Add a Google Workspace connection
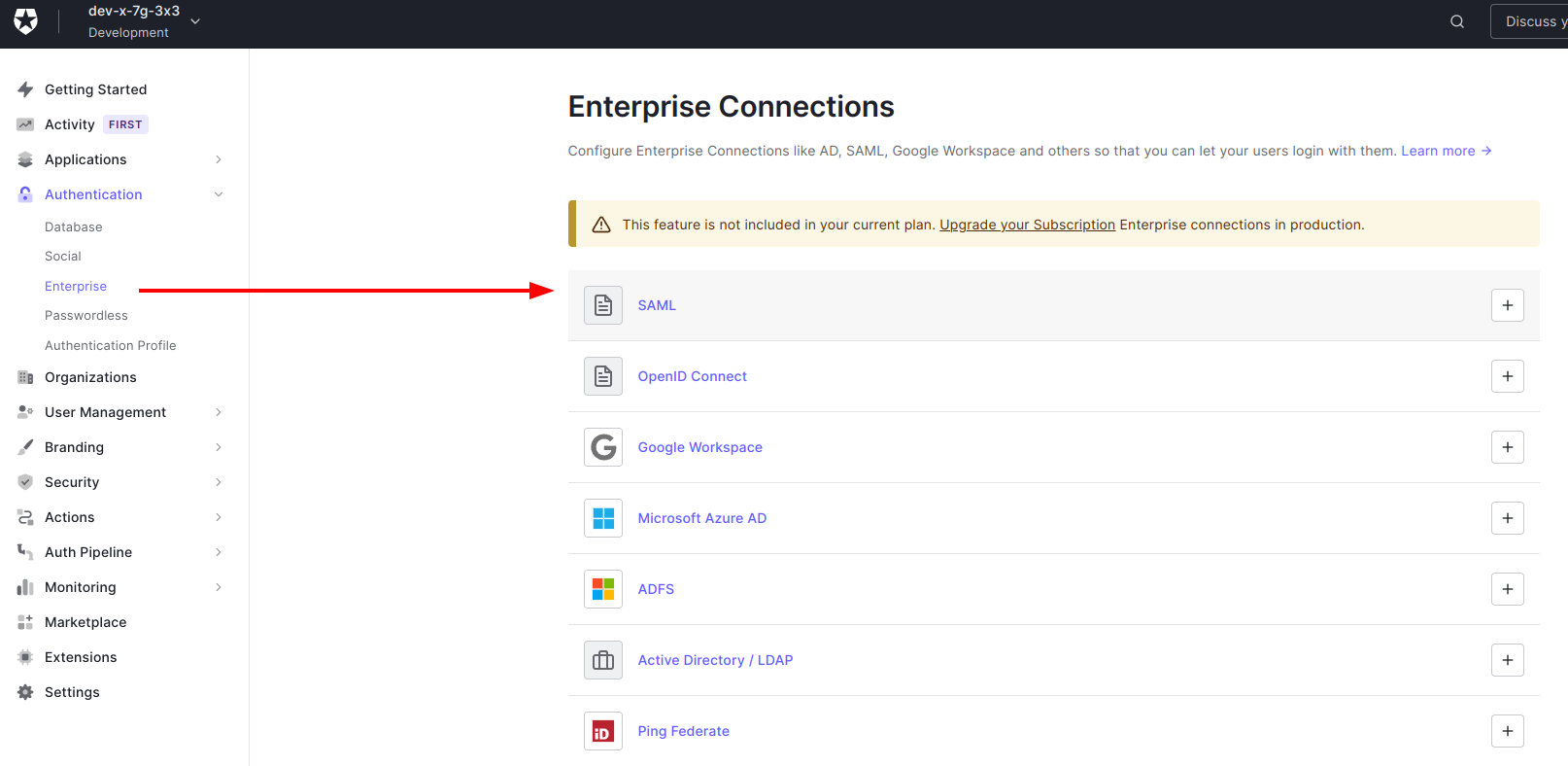1568x766 pixels. point(1508,447)
